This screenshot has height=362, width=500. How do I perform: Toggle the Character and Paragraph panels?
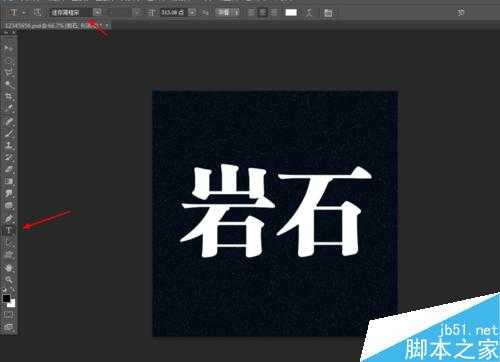pos(328,13)
